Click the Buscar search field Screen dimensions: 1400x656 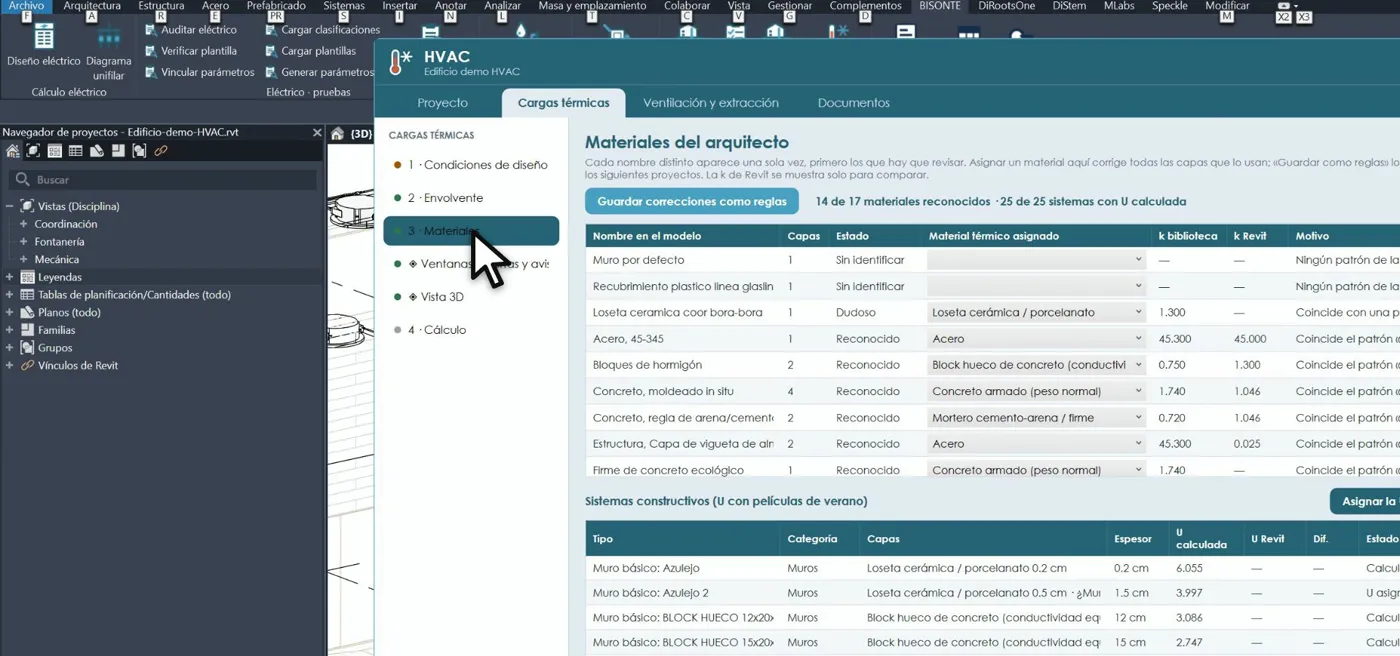coord(162,180)
